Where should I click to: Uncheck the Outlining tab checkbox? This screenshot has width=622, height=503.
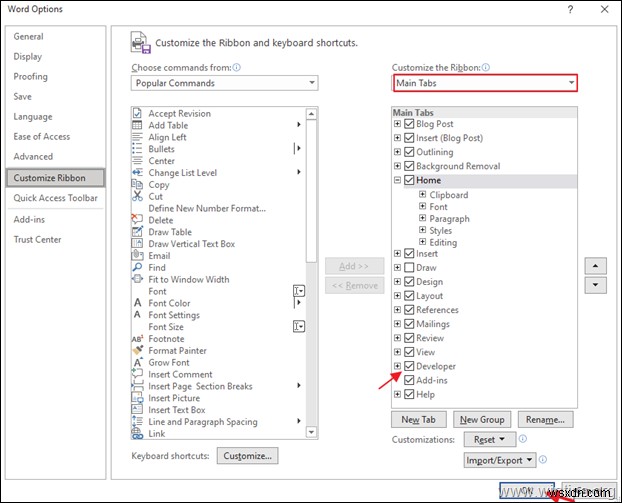click(x=409, y=152)
